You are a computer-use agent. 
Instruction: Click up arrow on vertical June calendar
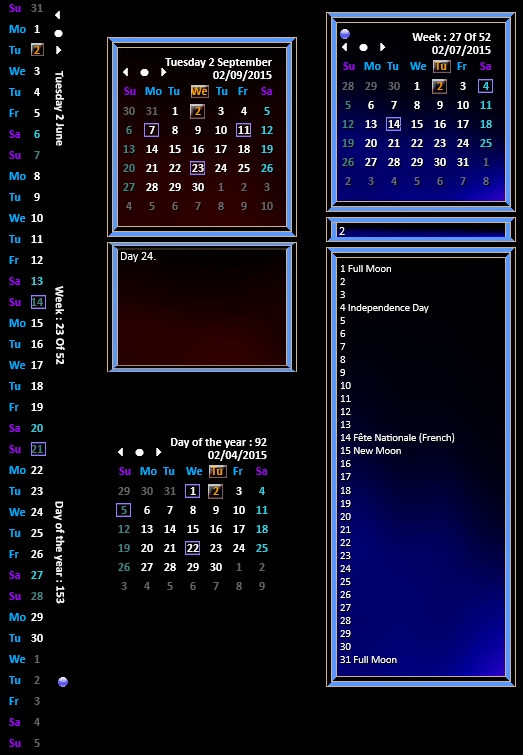coord(58,15)
